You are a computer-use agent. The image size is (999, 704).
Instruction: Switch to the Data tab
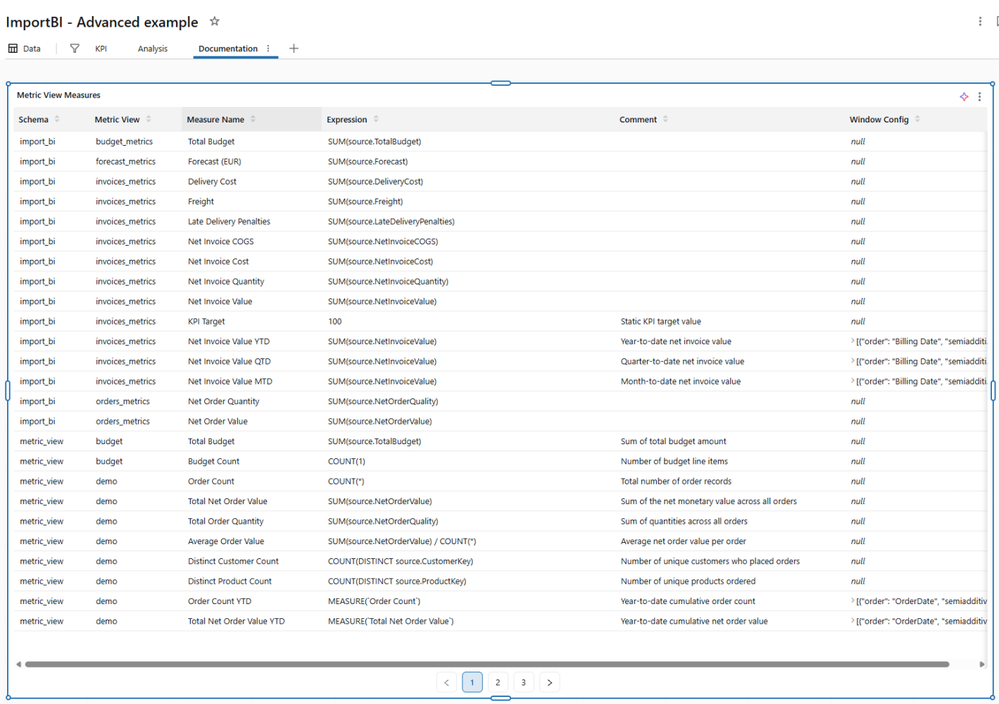[x=25, y=48]
